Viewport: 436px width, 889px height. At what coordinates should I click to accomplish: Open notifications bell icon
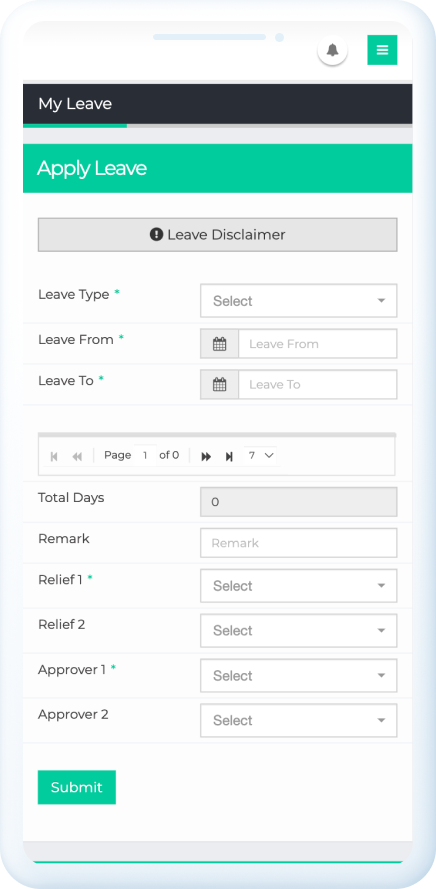332,50
